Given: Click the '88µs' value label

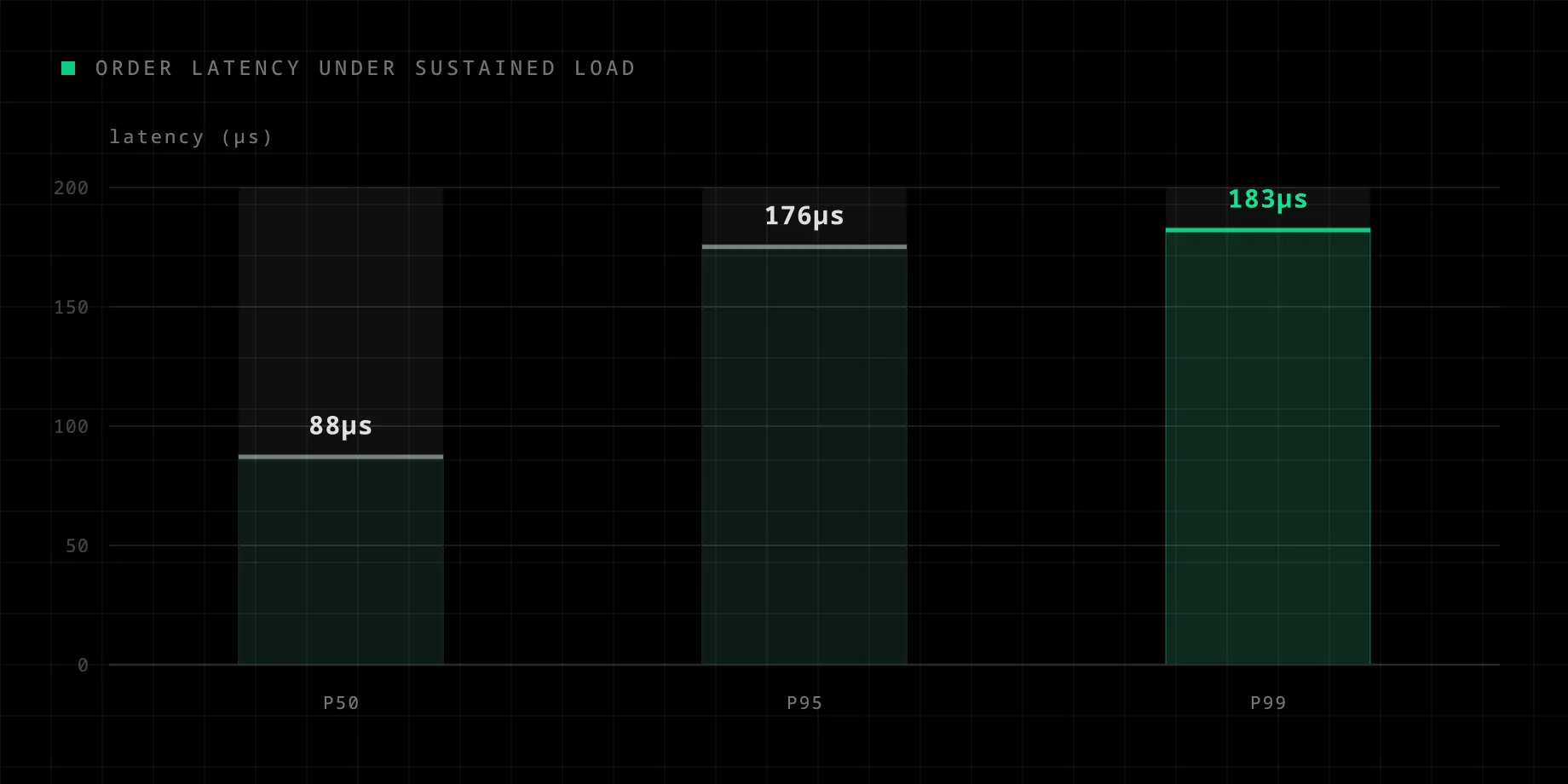Looking at the screenshot, I should (341, 426).
